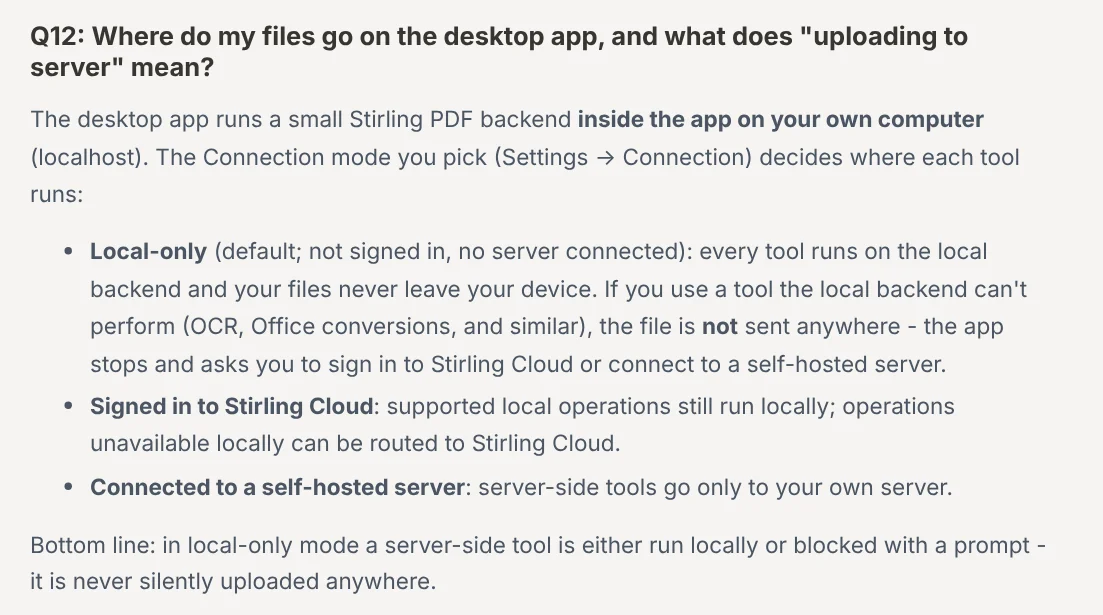Click the Q12 question heading
The height and width of the screenshot is (615, 1103).
click(x=499, y=51)
